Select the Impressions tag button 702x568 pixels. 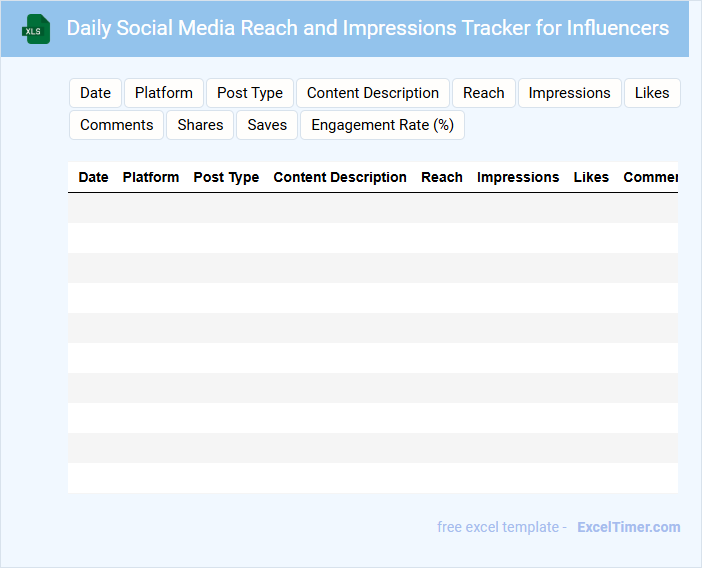coord(569,93)
